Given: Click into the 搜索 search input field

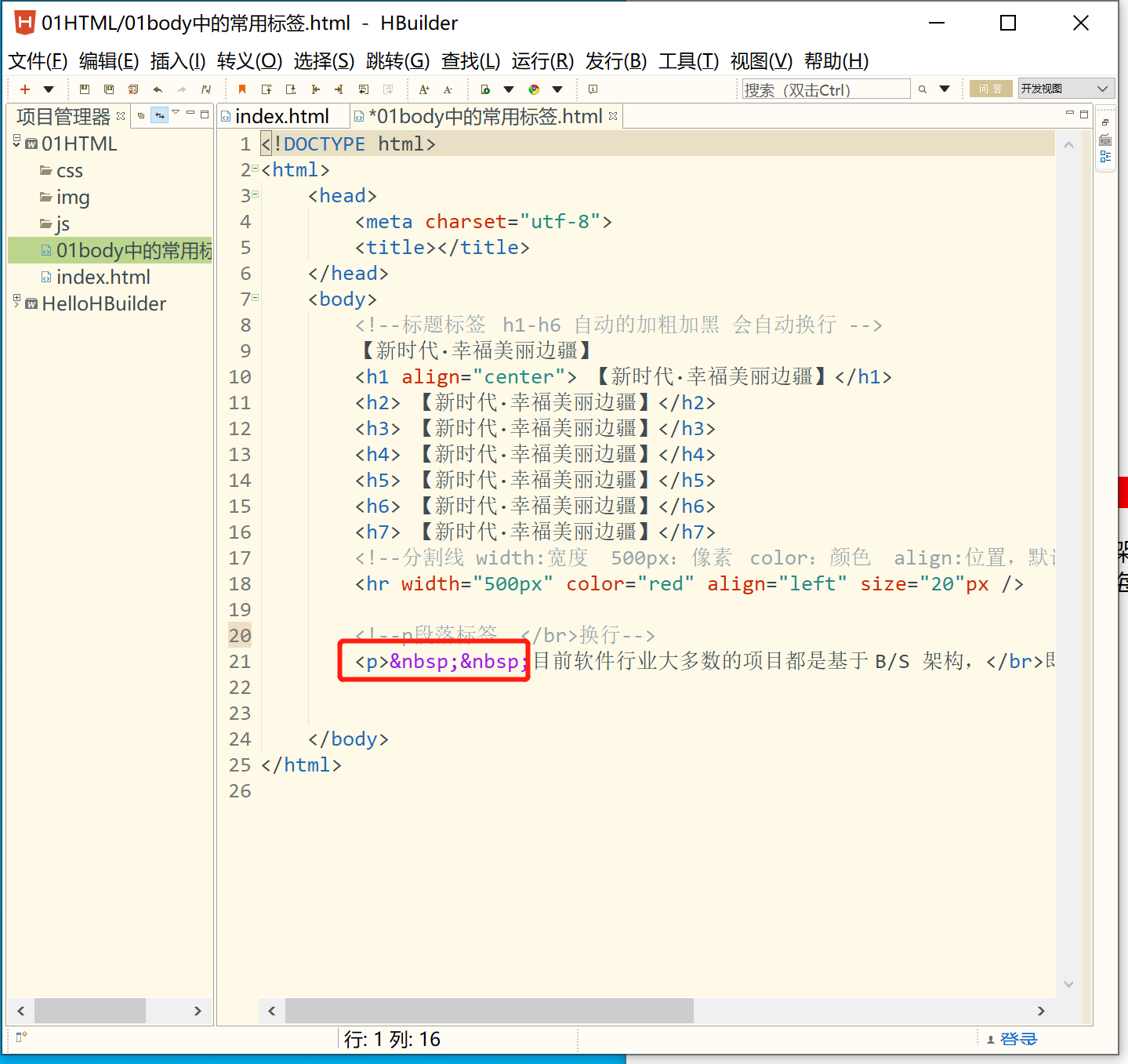Looking at the screenshot, I should coord(826,89).
